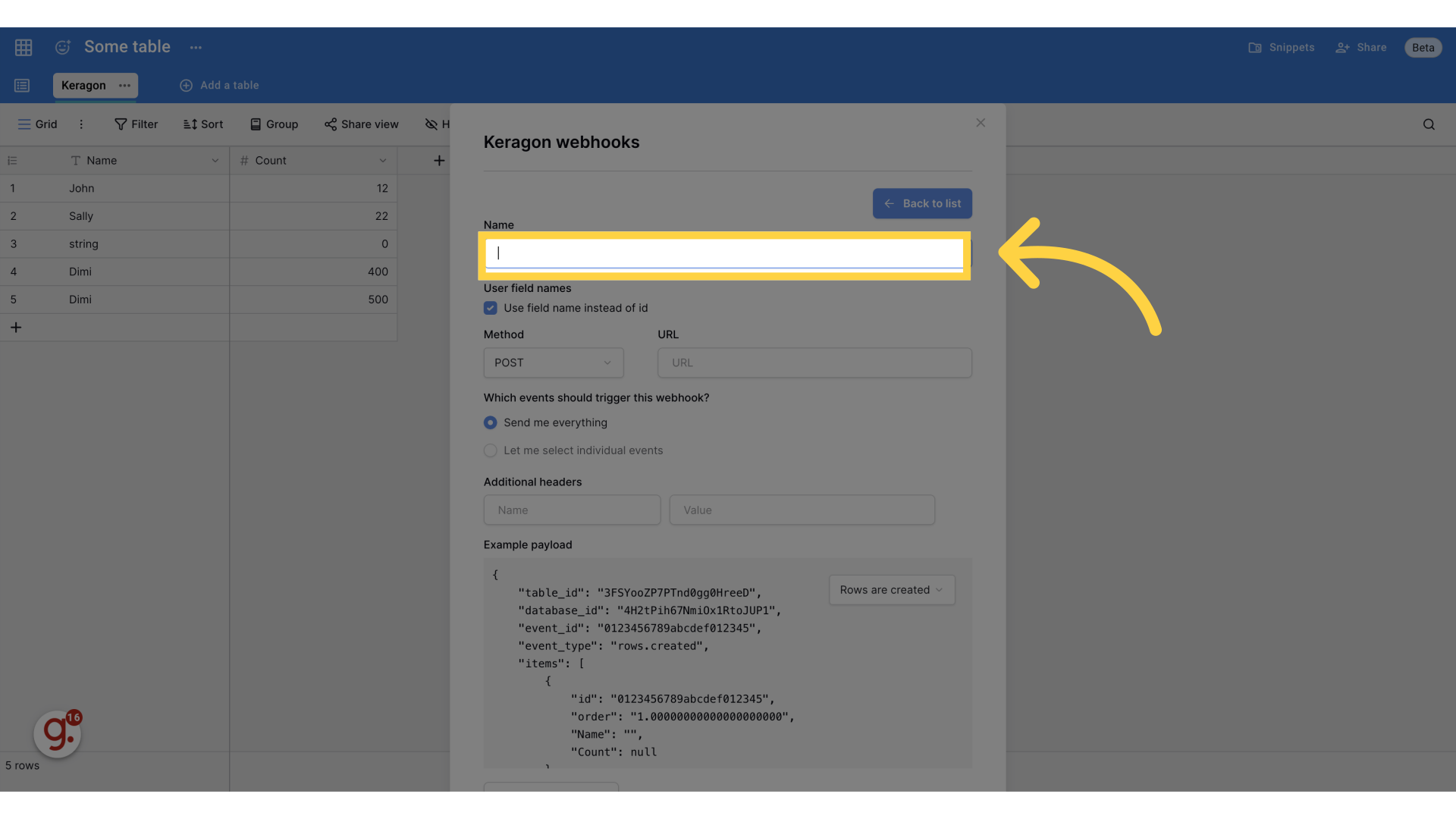The height and width of the screenshot is (819, 1456).
Task: Select the string name cell
Action: click(x=146, y=244)
